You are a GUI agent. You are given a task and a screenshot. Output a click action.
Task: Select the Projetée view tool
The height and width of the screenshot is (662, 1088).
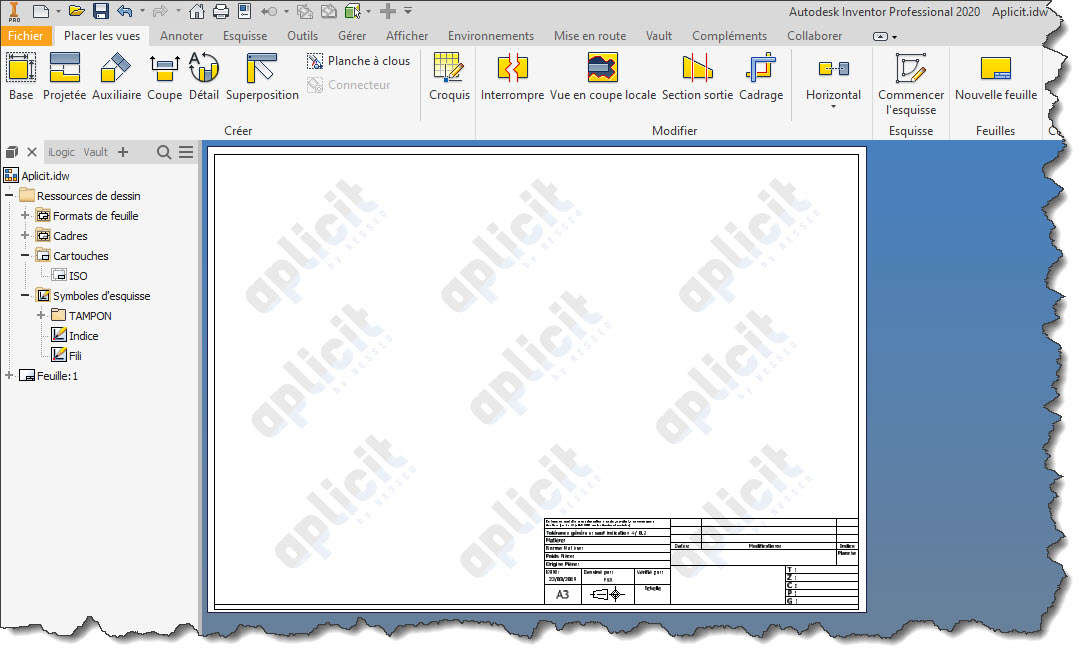coord(65,76)
